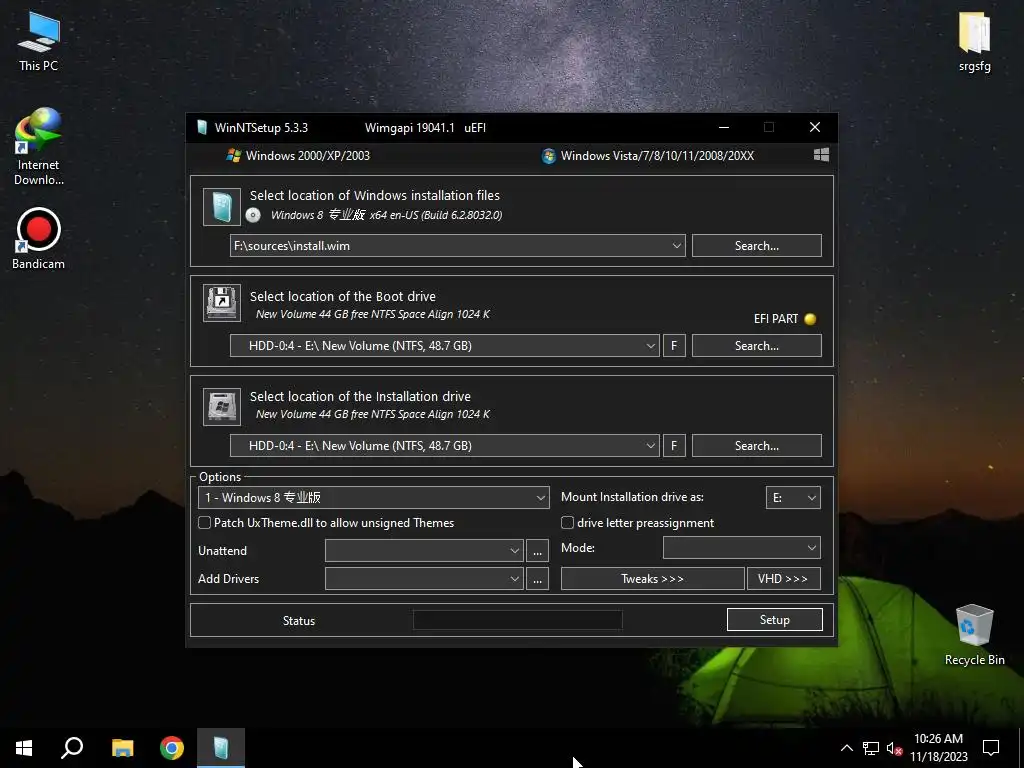Open the Windows 8 edition dropdown
The width and height of the screenshot is (1024, 768).
click(374, 498)
